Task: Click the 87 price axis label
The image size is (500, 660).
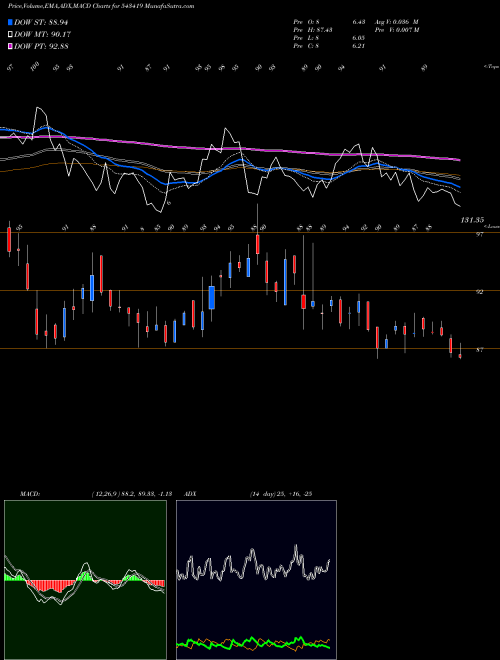Action: click(x=479, y=350)
